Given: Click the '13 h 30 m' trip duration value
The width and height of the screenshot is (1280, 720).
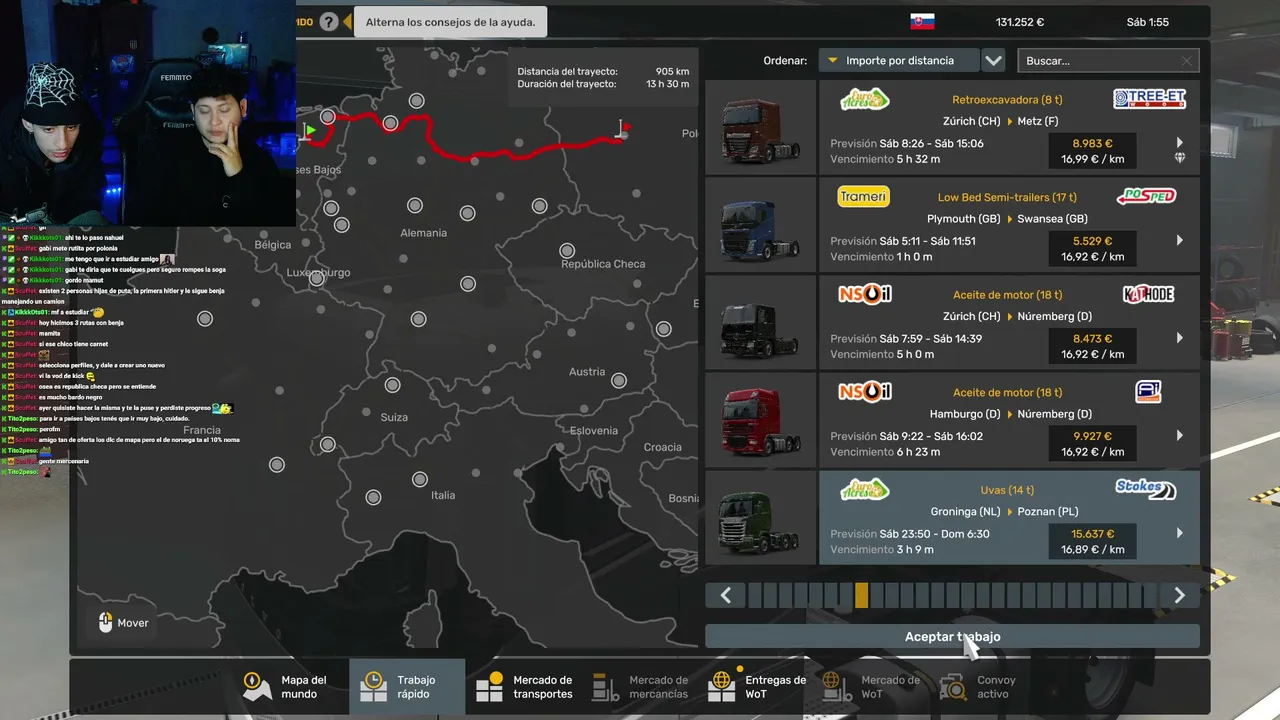Looking at the screenshot, I should coord(668,84).
